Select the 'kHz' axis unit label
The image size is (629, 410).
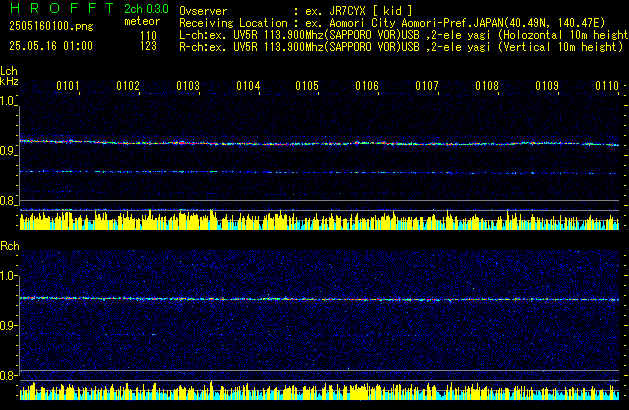pos(9,81)
